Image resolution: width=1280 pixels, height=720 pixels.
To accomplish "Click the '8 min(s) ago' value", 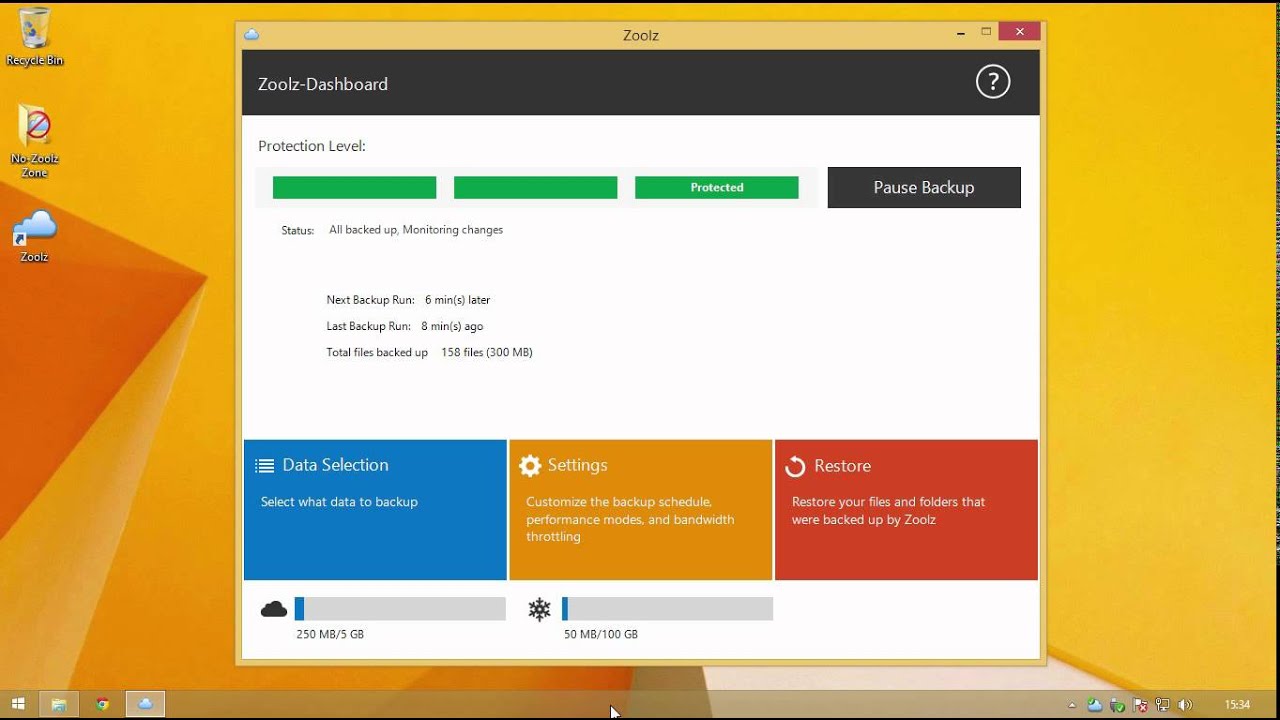I will pyautogui.click(x=452, y=326).
